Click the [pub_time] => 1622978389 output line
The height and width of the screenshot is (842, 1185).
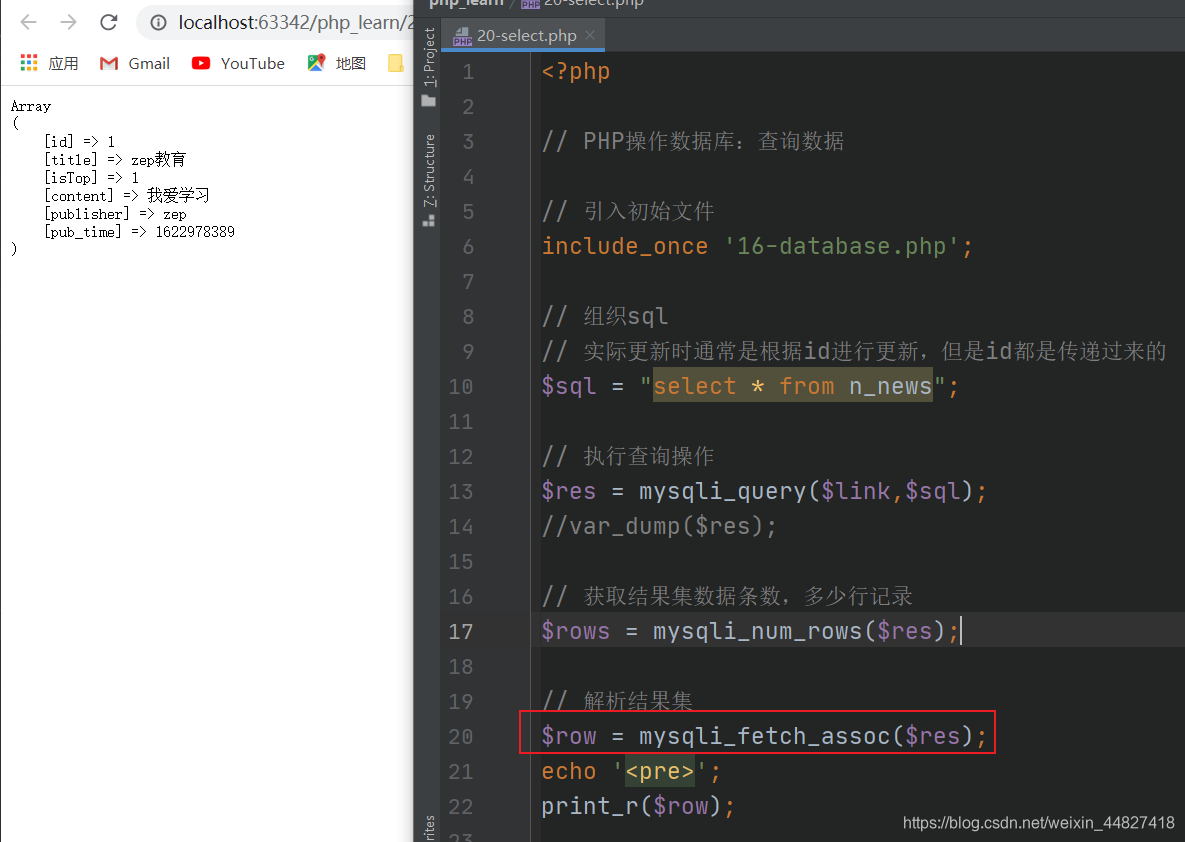[x=140, y=232]
